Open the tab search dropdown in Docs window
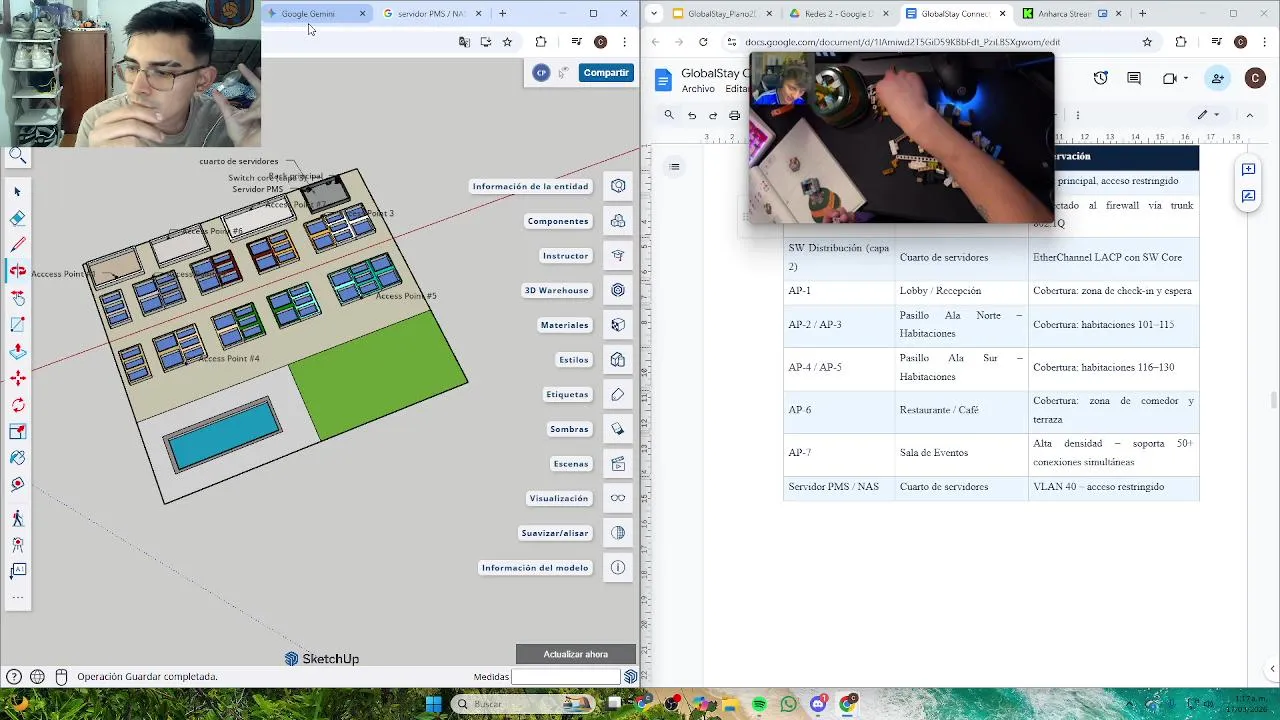 (x=653, y=14)
